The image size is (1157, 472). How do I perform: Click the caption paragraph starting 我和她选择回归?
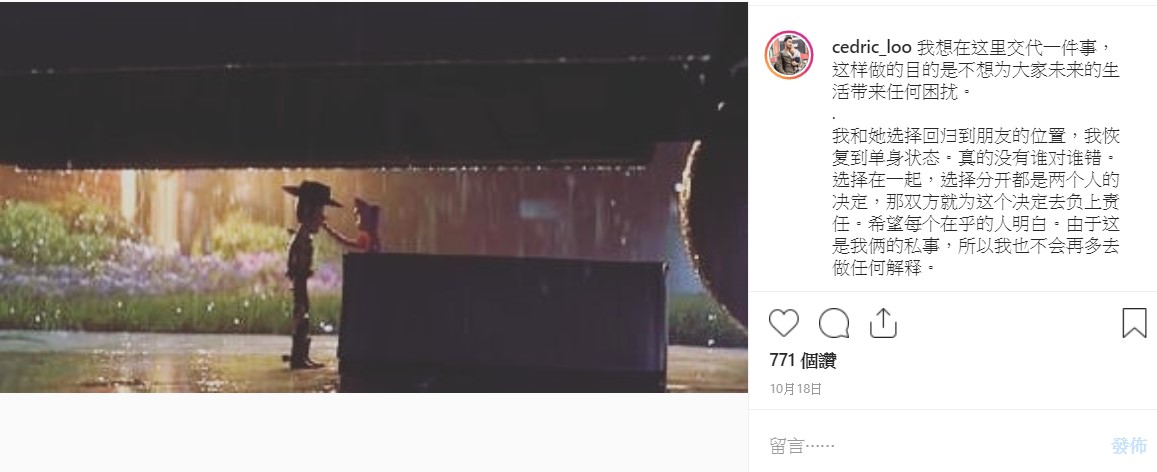point(976,201)
